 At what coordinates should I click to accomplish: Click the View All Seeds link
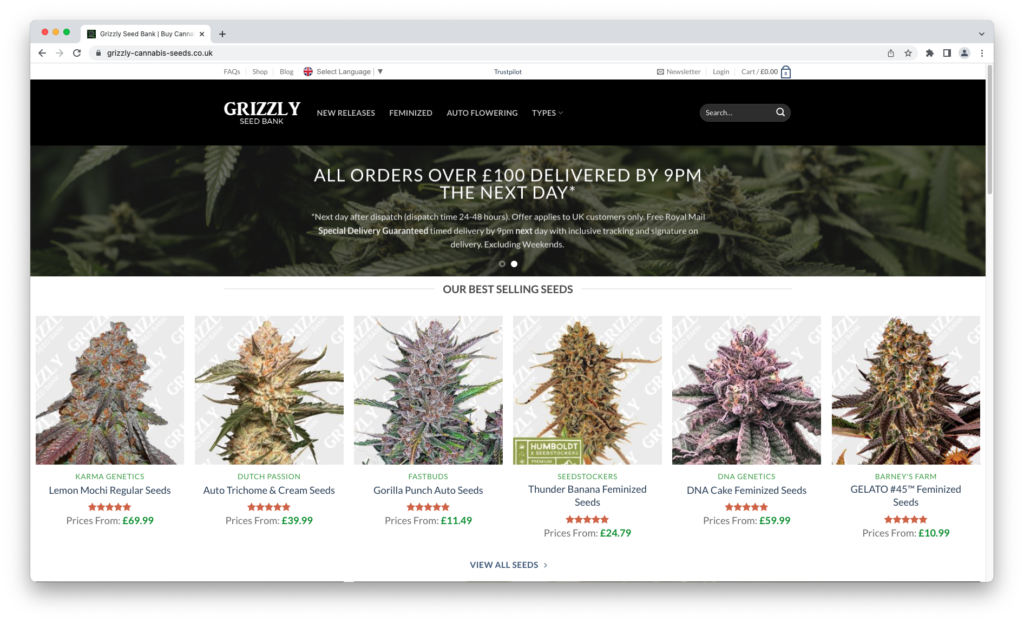click(x=508, y=565)
